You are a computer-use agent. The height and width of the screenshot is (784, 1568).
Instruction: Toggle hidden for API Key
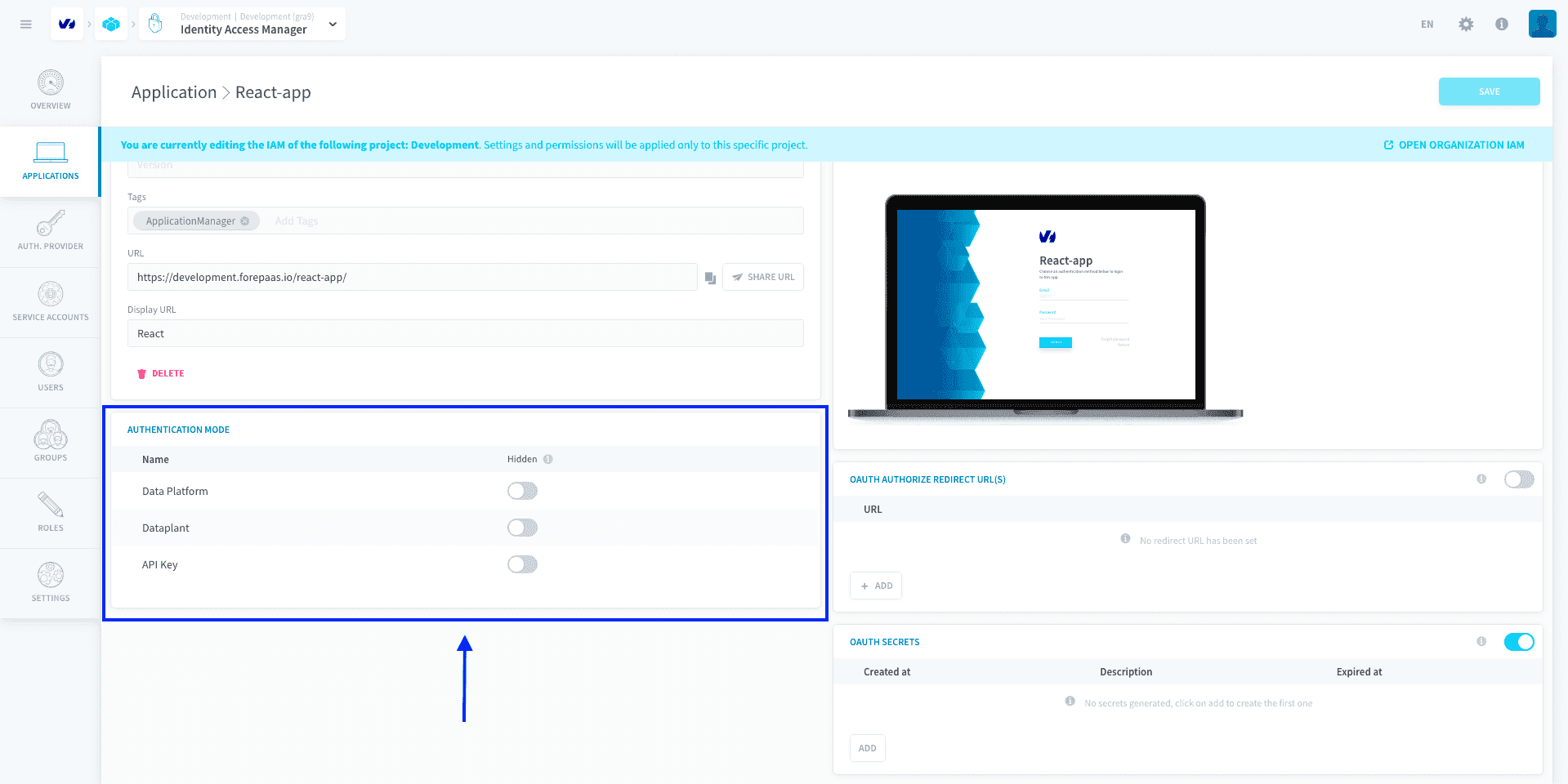click(x=522, y=564)
